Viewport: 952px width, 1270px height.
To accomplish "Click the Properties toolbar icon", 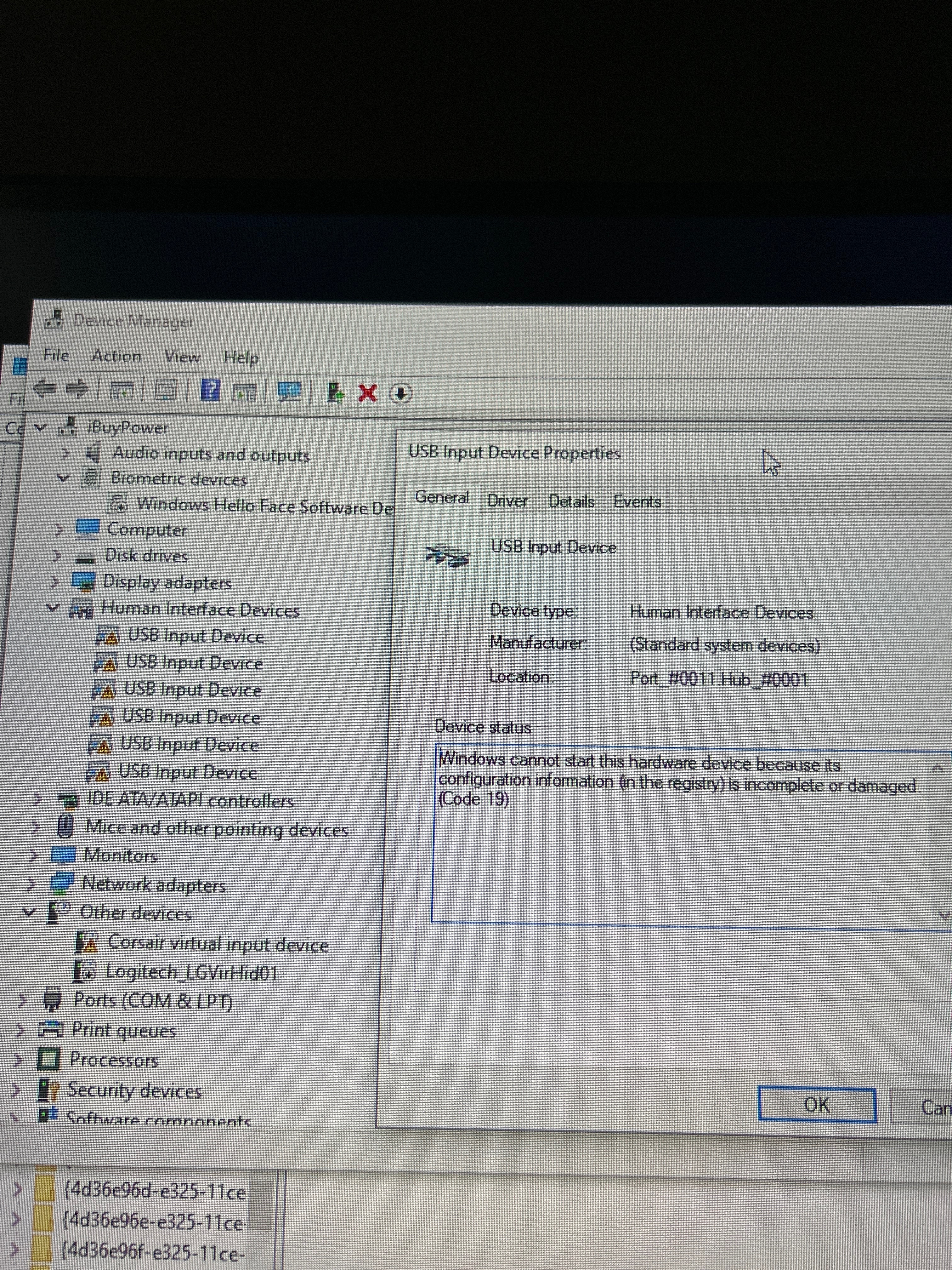I will (165, 390).
